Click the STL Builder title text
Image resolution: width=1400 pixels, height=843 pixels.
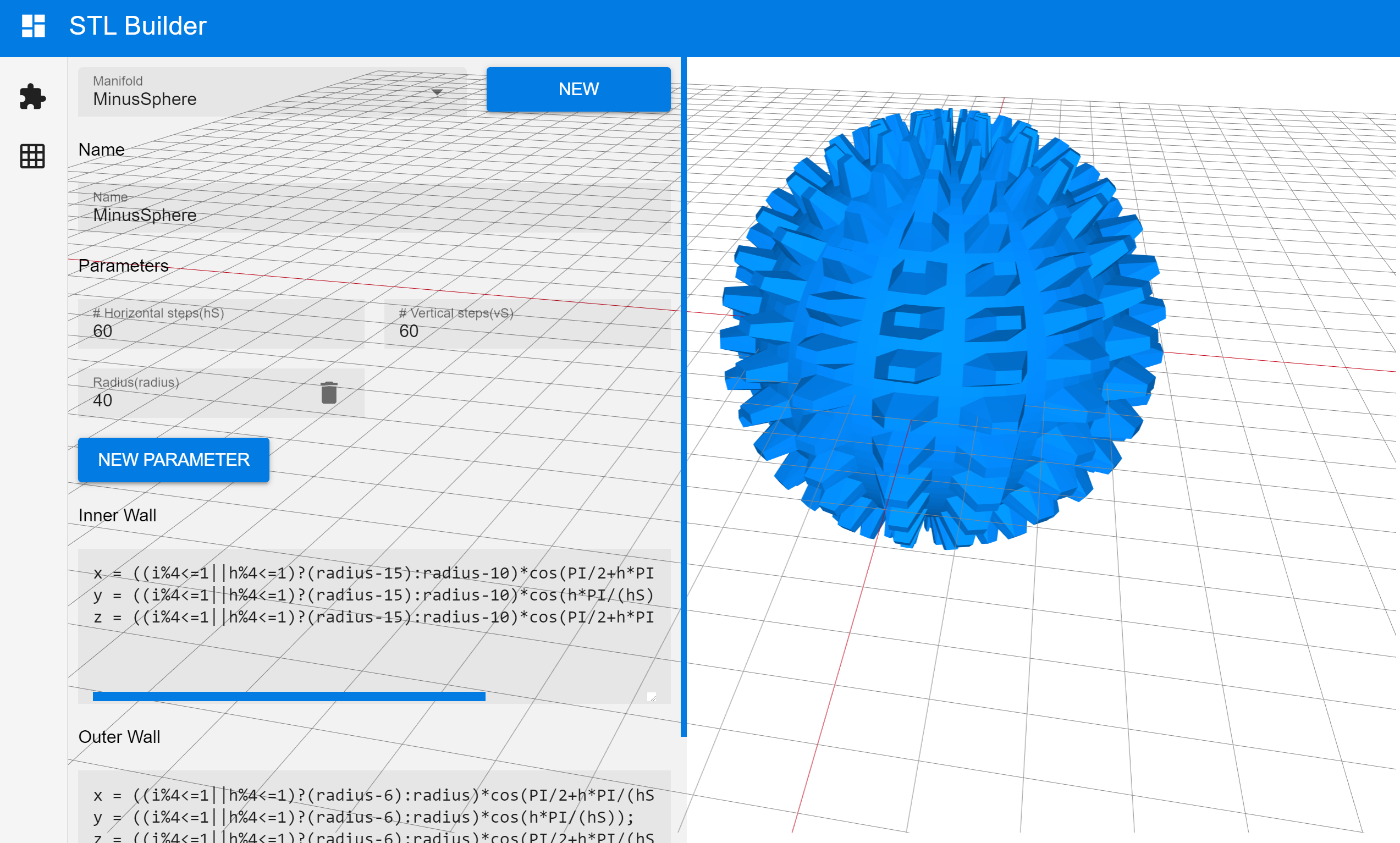(x=138, y=26)
